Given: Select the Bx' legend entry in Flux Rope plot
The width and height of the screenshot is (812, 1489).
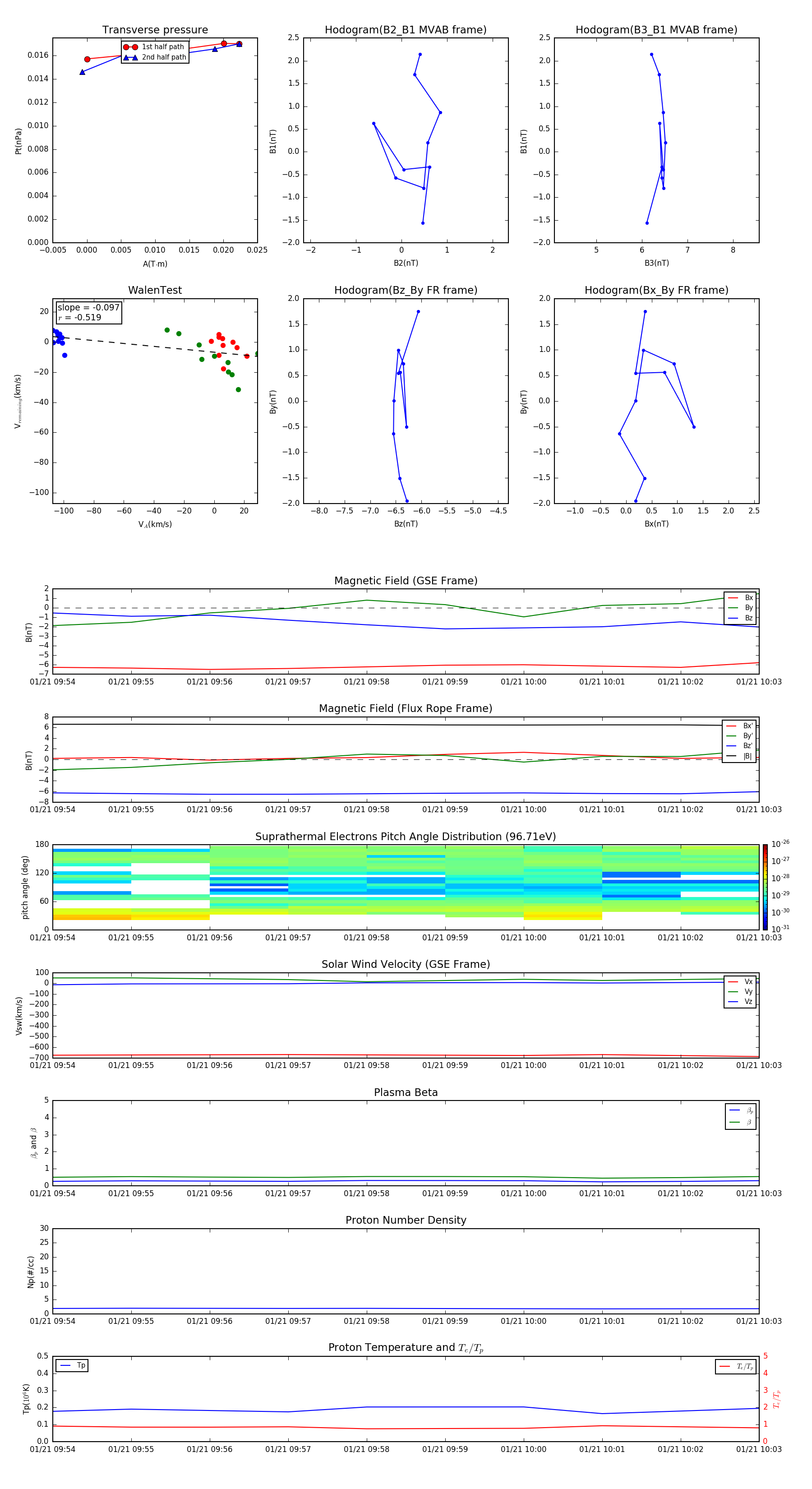Looking at the screenshot, I should [739, 726].
